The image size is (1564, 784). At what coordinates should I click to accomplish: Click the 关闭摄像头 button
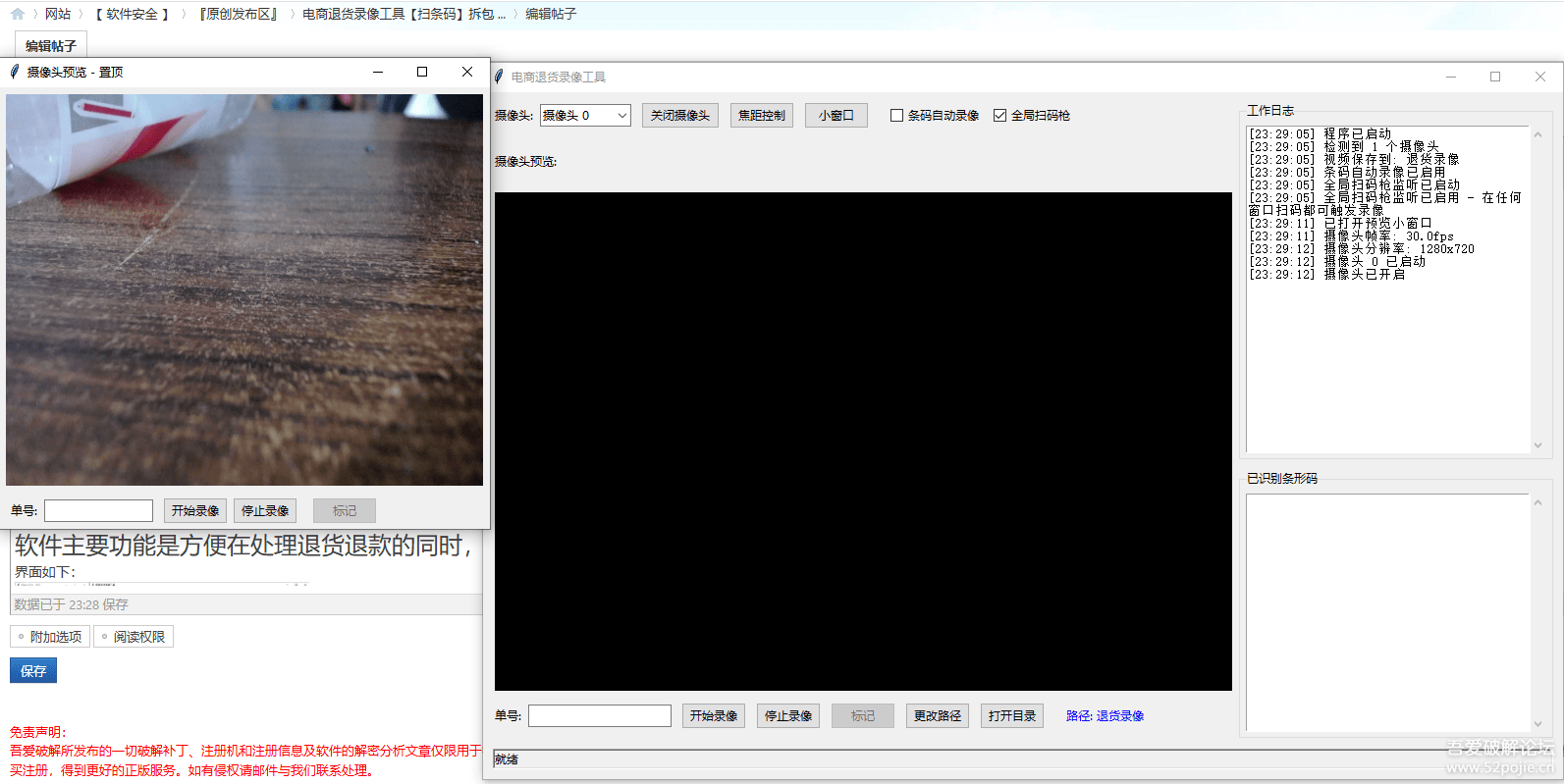coord(679,116)
